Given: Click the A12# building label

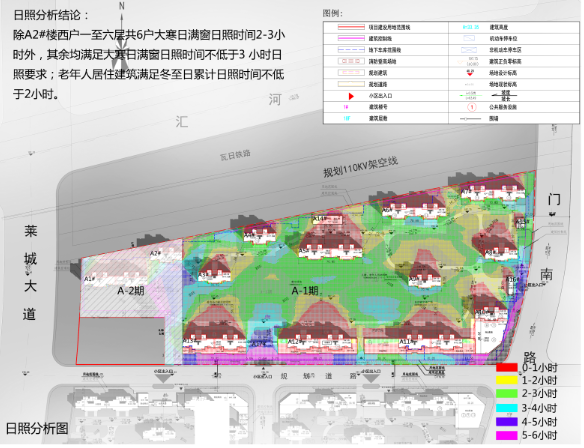Looking at the screenshot, I should point(294,341).
